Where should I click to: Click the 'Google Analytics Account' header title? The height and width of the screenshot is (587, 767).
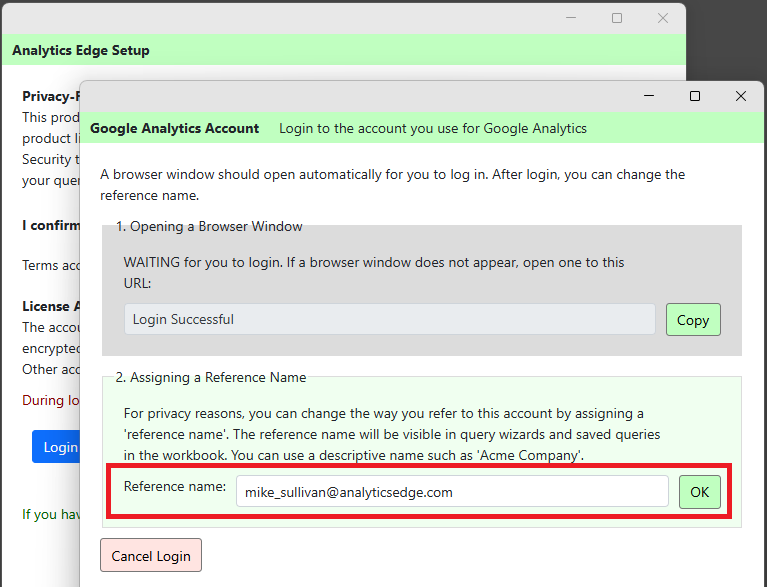(174, 128)
